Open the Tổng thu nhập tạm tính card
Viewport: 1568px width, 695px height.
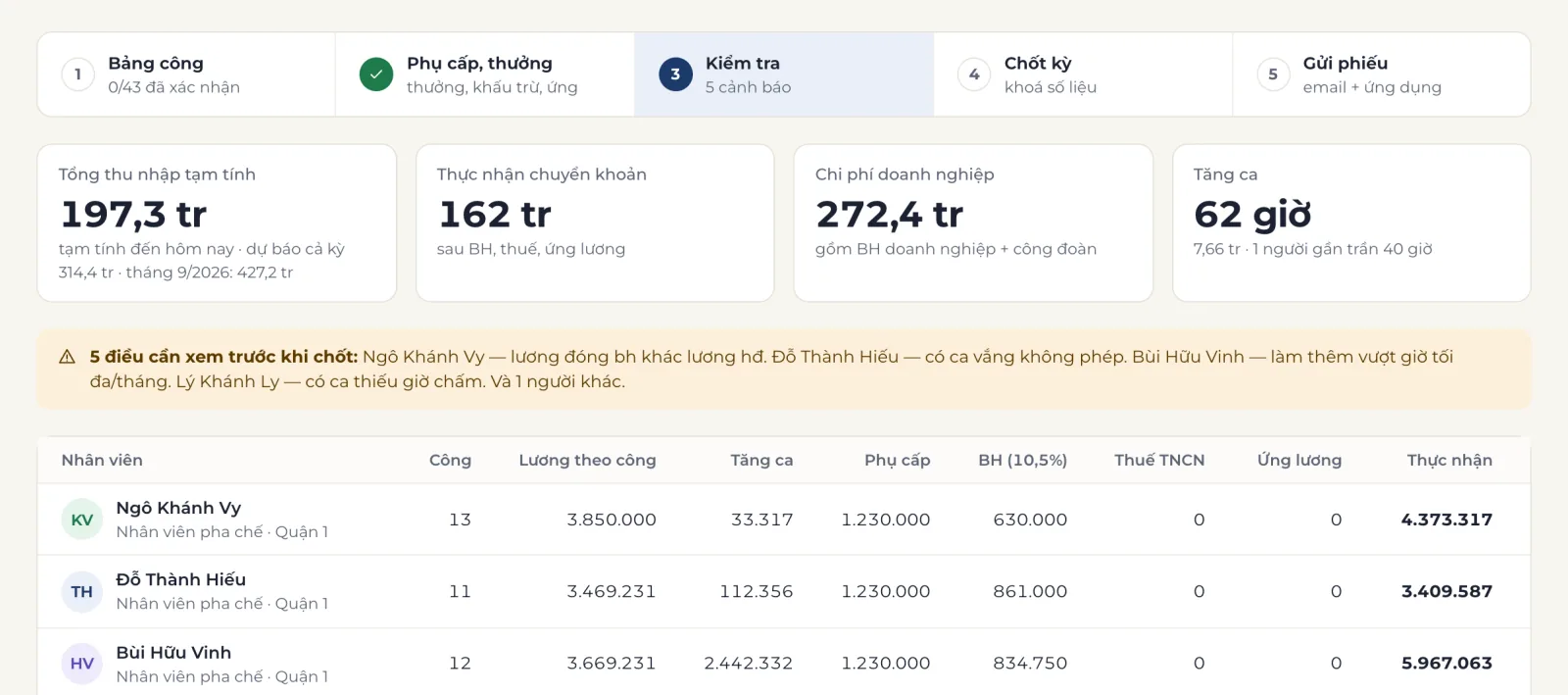[217, 223]
